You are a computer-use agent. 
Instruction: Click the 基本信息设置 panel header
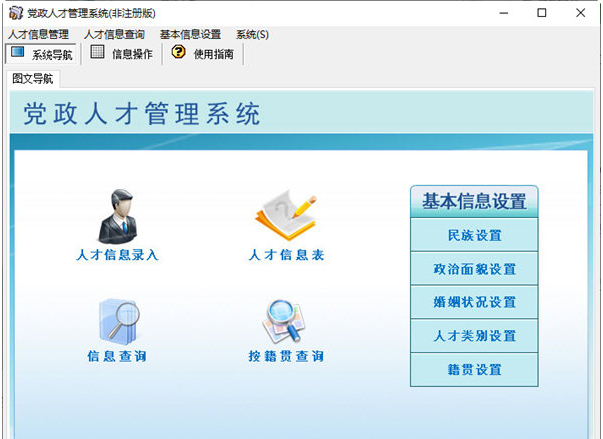(474, 201)
